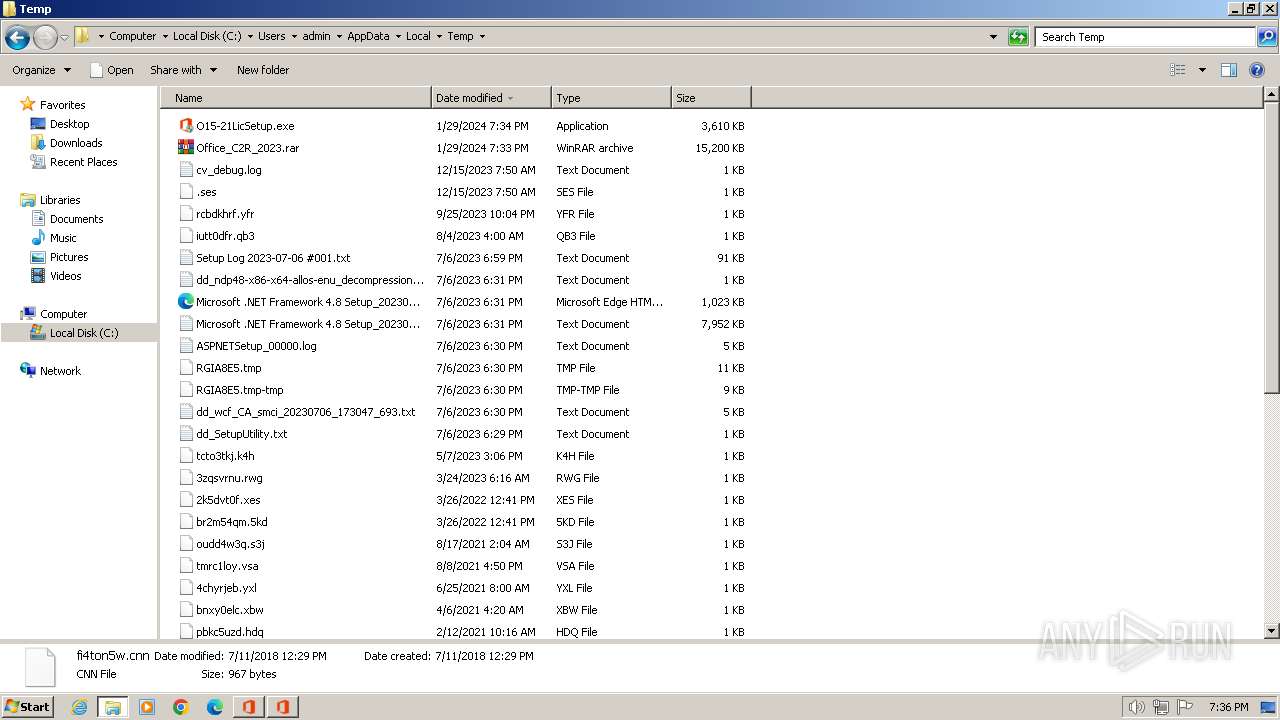1280x720 pixels.
Task: Select the file RGIA8E5.tmp-tmp
Action: [240, 390]
